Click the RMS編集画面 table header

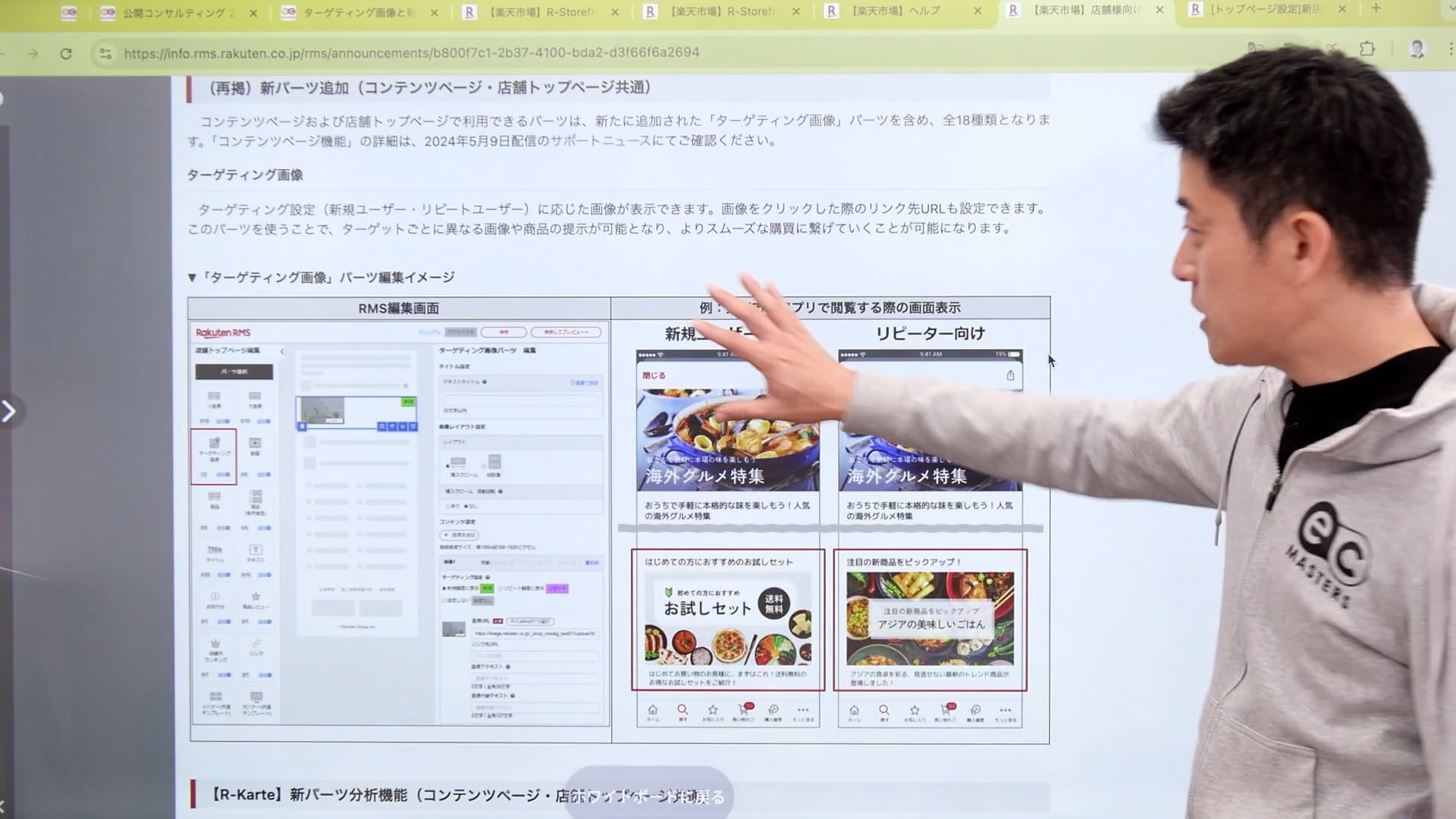coord(399,308)
